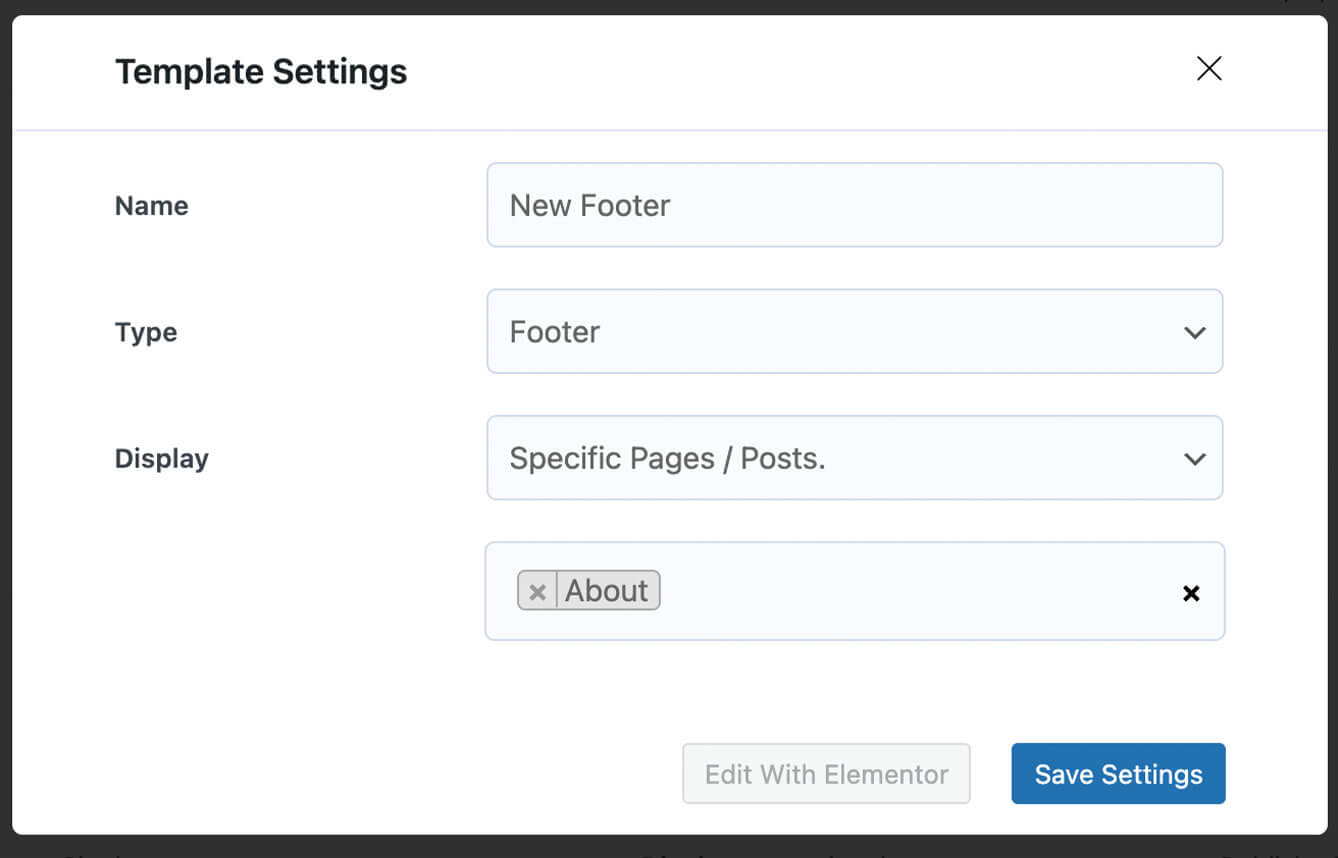Click the Type field label
The image size is (1338, 858).
coord(146,332)
